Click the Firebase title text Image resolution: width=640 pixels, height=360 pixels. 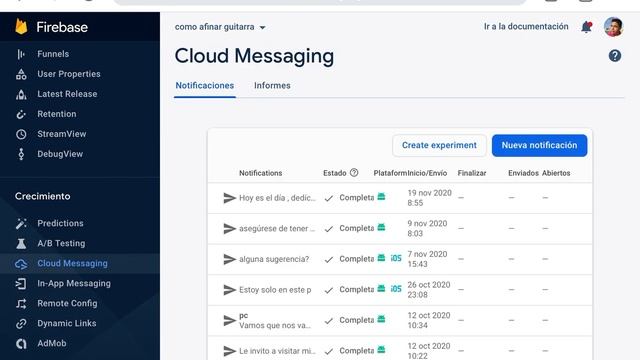pos(62,27)
